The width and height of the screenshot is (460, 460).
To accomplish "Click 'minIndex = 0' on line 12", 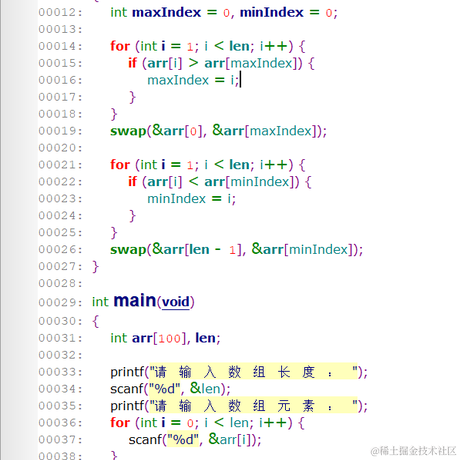I will coord(286,13).
